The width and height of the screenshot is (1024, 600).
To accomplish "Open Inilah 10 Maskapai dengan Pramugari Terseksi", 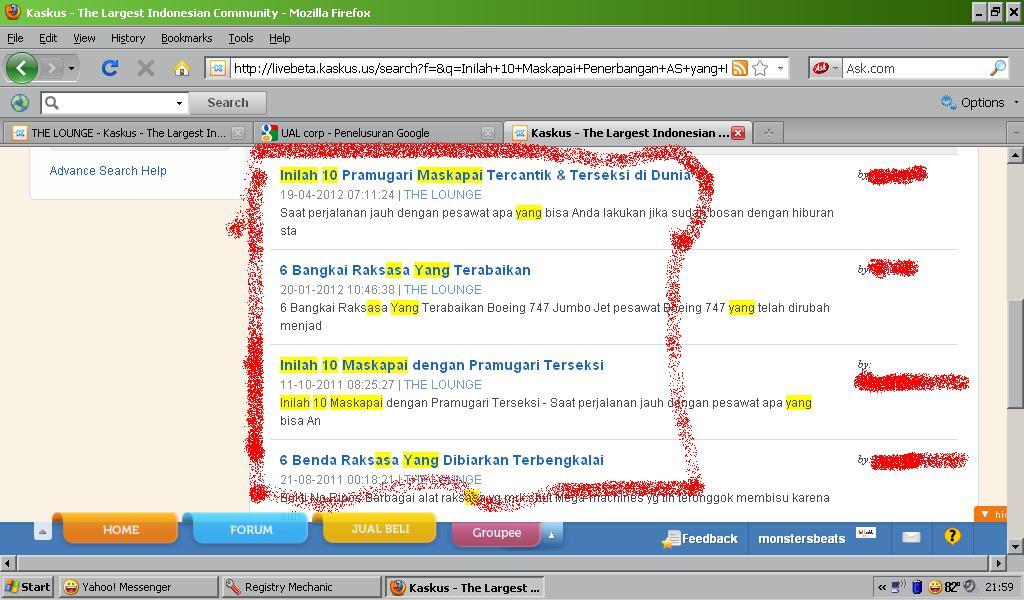I will coord(441,365).
